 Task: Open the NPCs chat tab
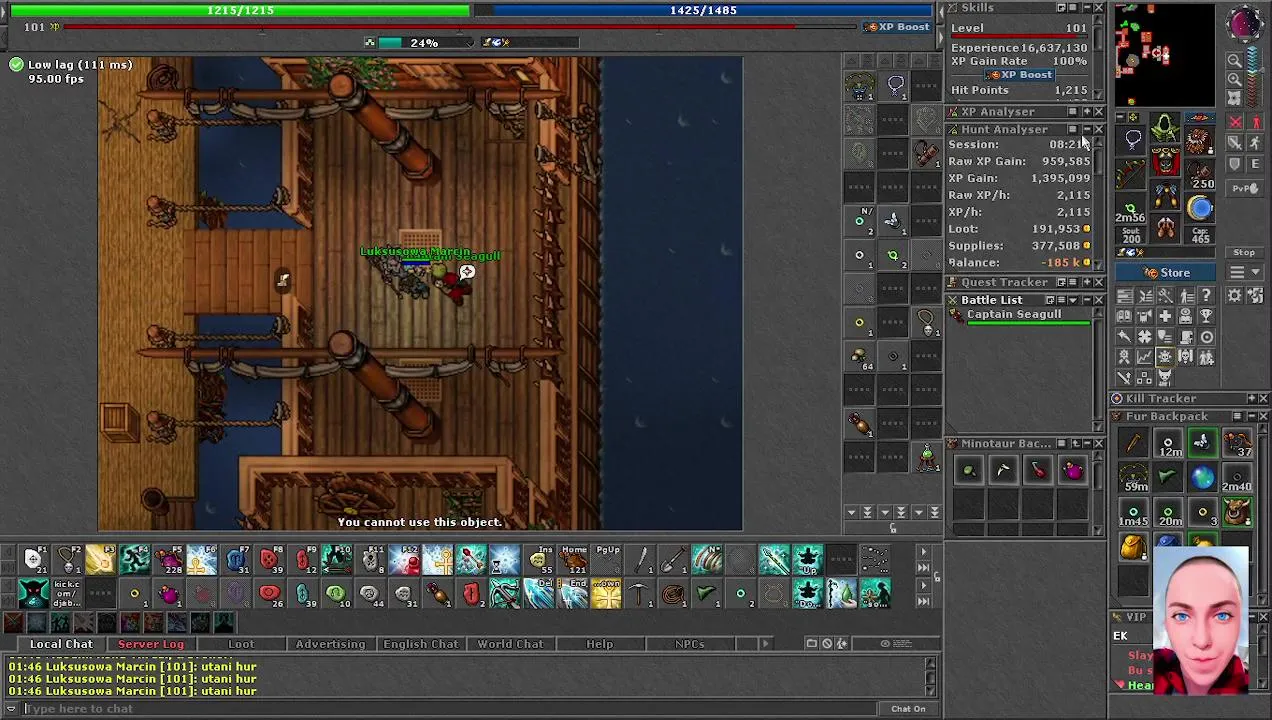click(x=689, y=644)
